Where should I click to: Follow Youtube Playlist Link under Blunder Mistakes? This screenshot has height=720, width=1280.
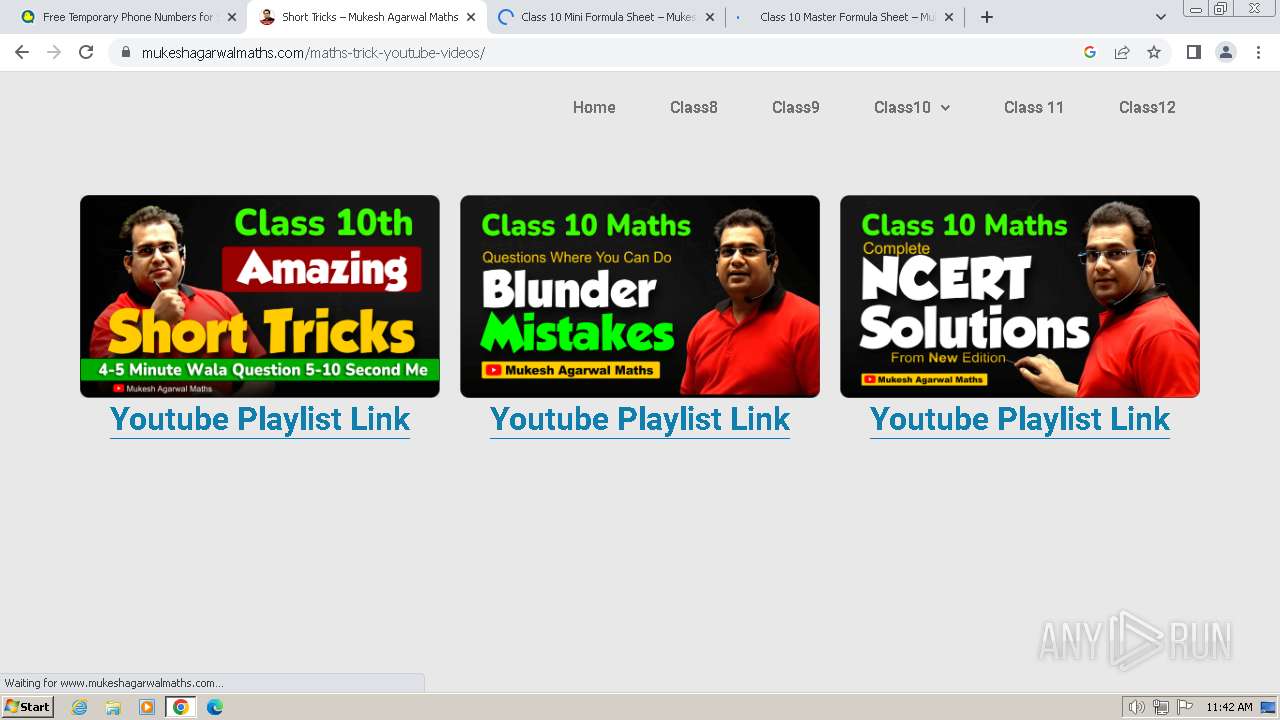coord(640,419)
